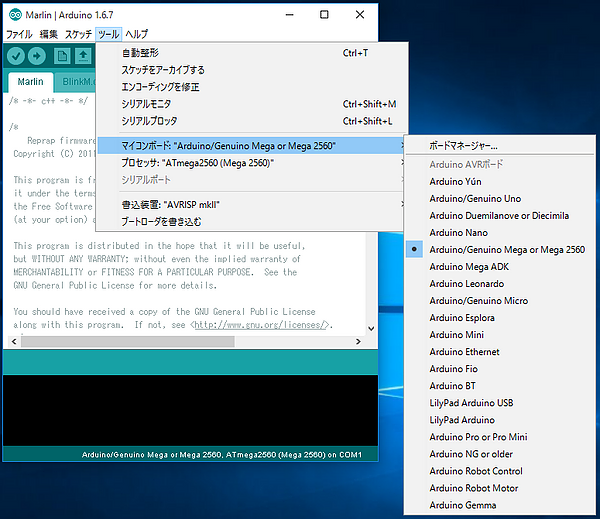Viewport: 600px width, 519px height.
Task: Close the ツール menu via its title
Action: (x=109, y=34)
